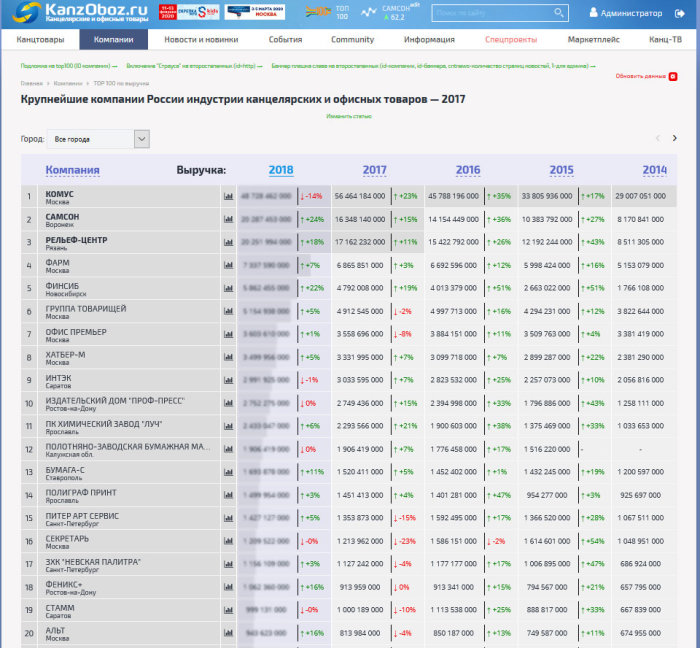700x648 pixels.
Task: Open chart icon for СТАММ row
Action: click(x=228, y=610)
